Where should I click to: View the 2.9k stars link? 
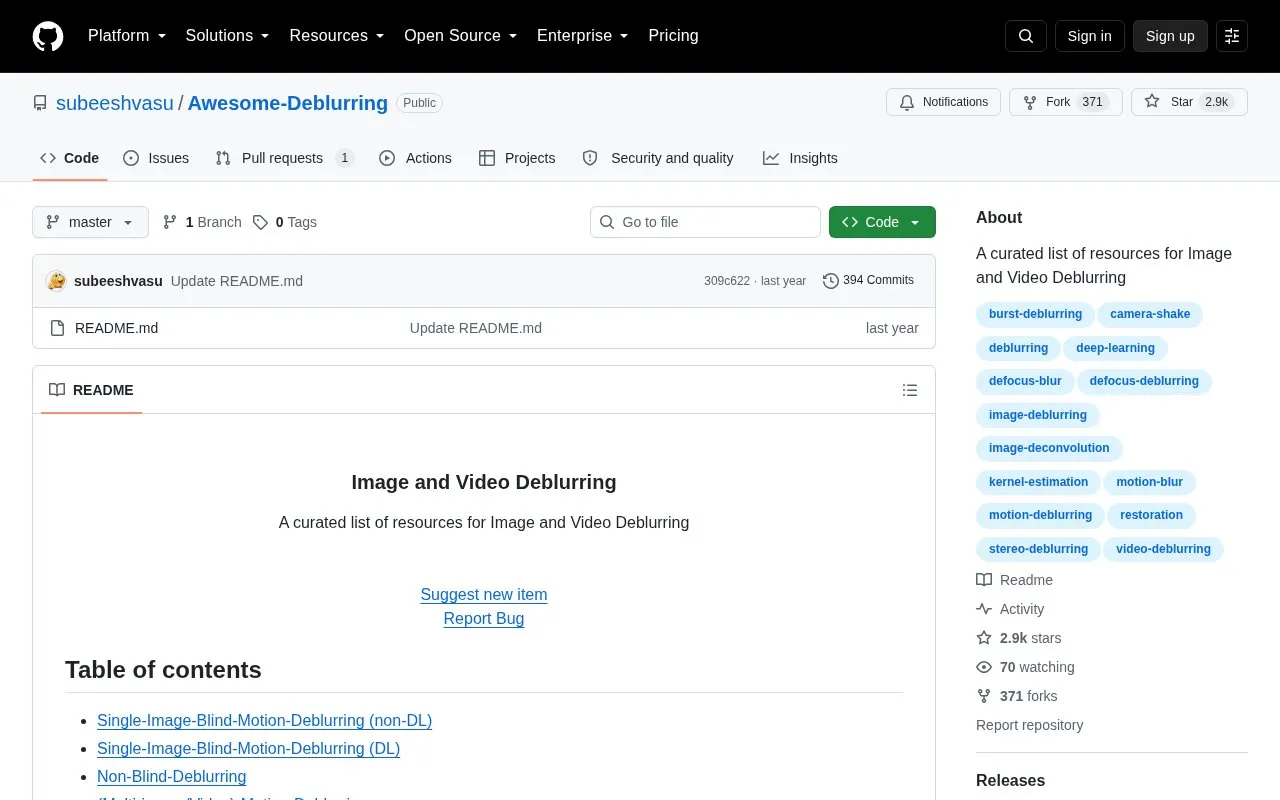click(x=1019, y=638)
